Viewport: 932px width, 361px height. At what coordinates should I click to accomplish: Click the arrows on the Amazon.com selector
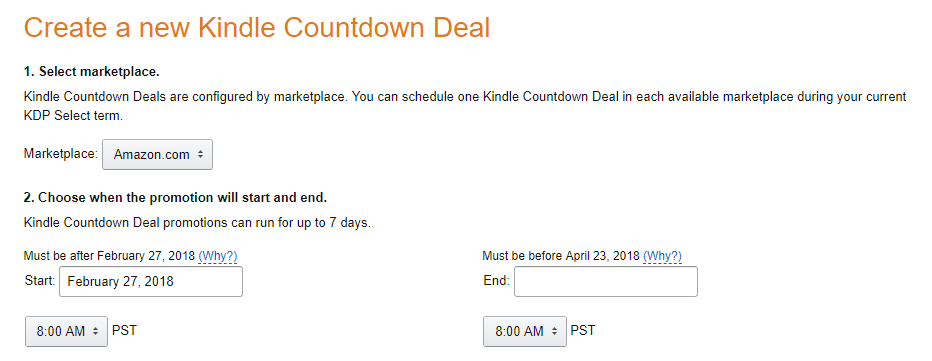pos(200,155)
